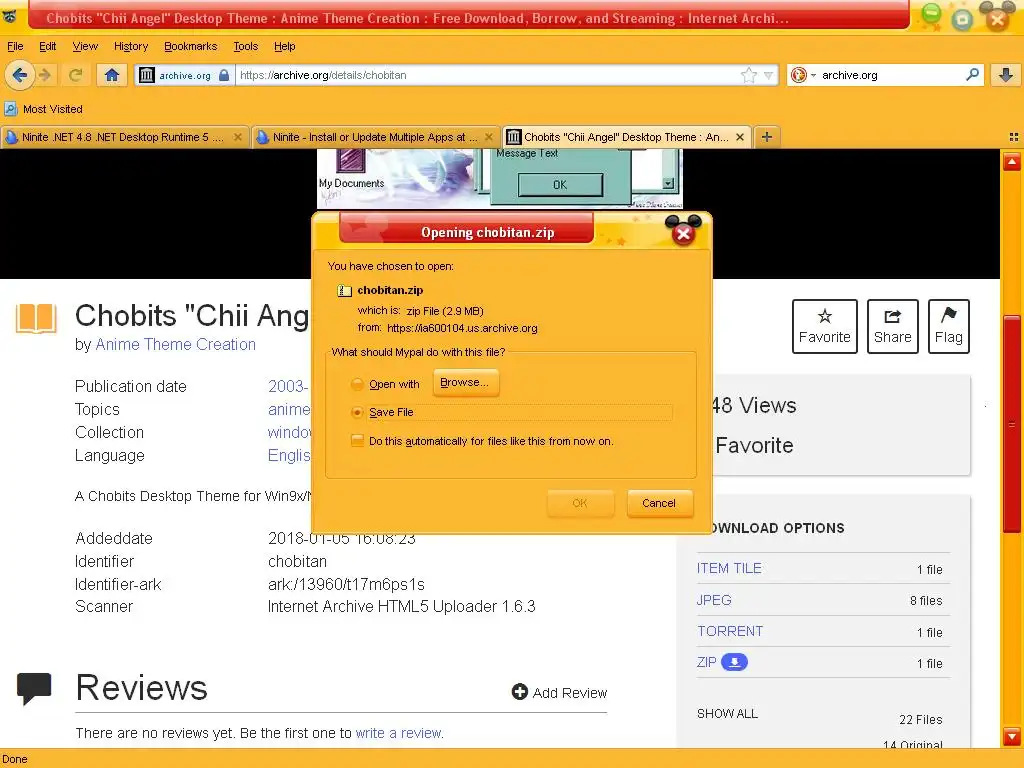Switch to Ninite .NET 4.8 tab

[124, 137]
